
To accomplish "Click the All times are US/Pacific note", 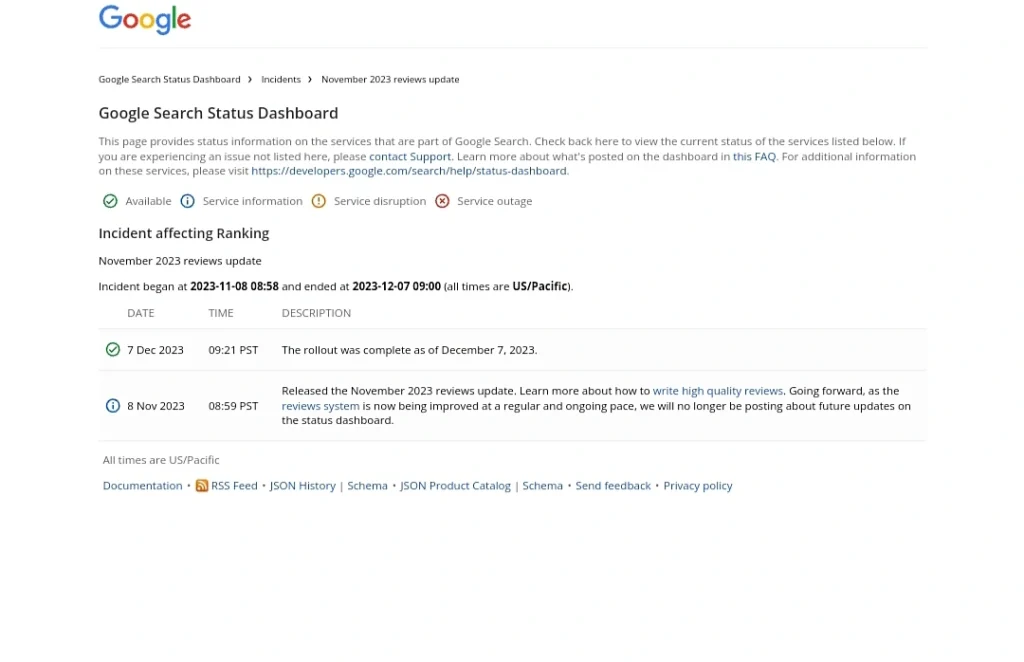I will click(x=161, y=460).
